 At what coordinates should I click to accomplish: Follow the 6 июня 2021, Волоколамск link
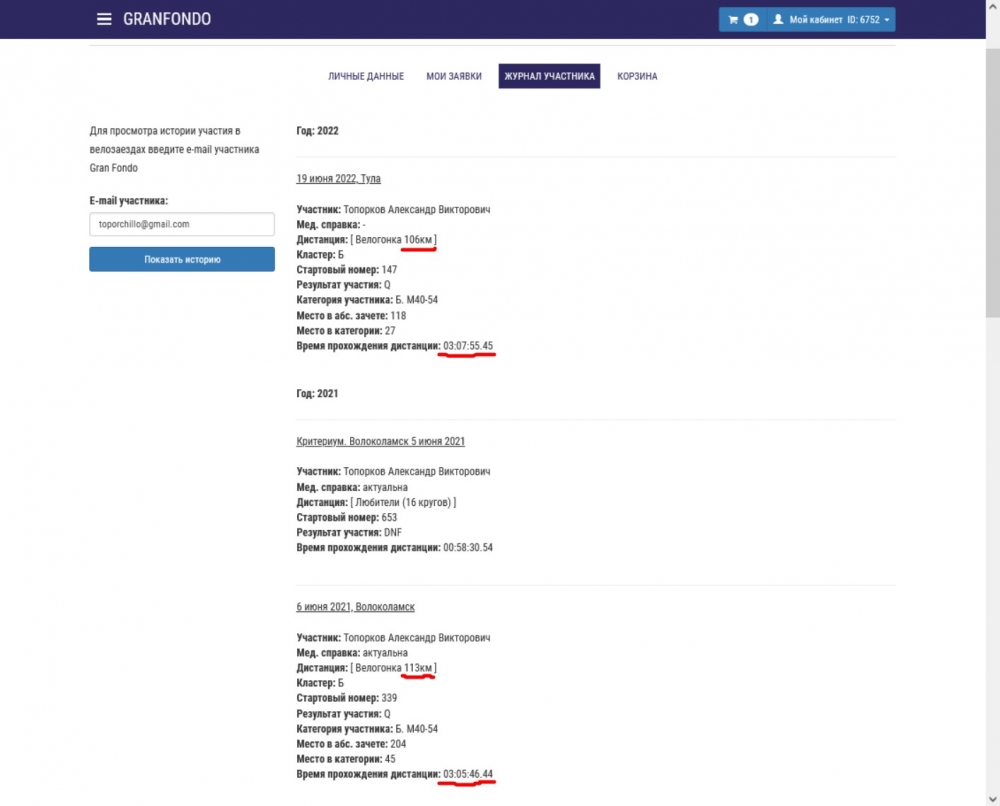tap(355, 607)
